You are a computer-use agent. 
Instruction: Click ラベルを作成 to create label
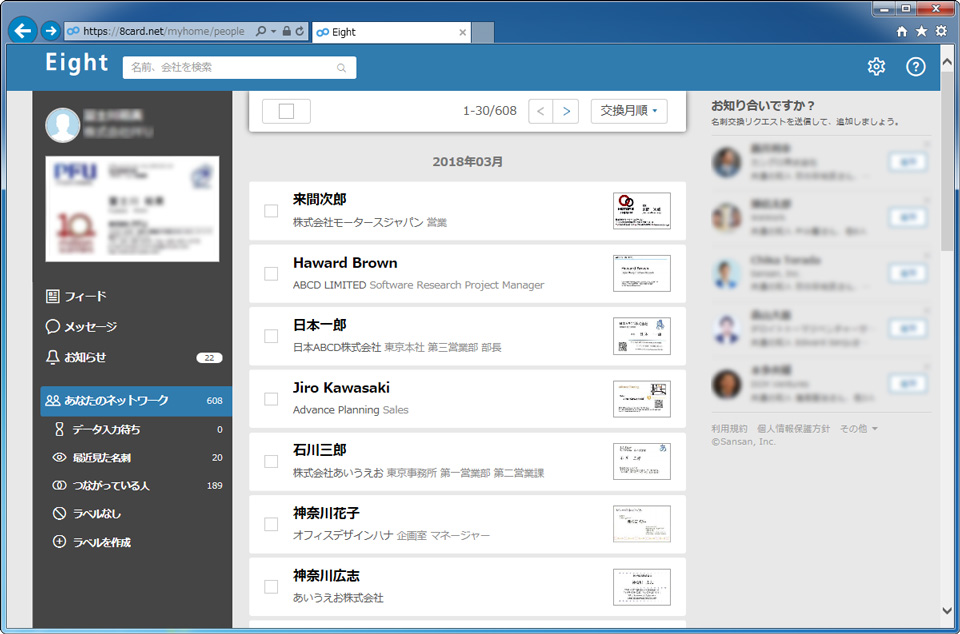click(92, 542)
